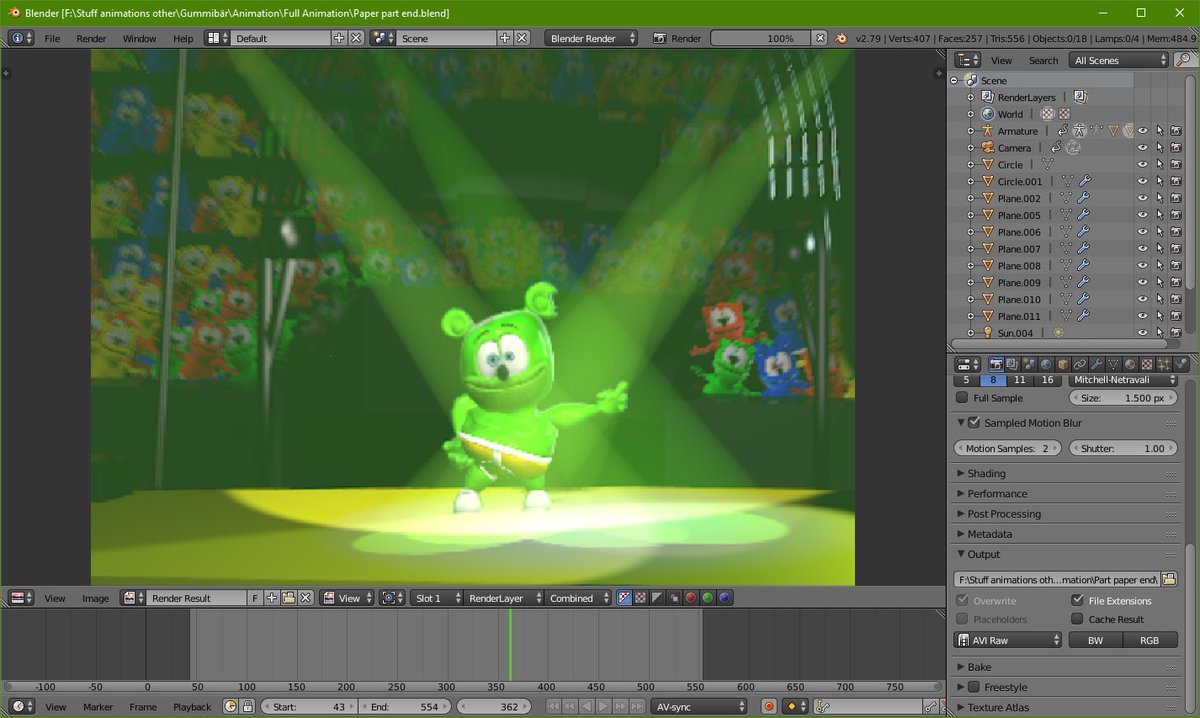Open the image editor Image menu
The image size is (1200, 718).
tap(96, 598)
